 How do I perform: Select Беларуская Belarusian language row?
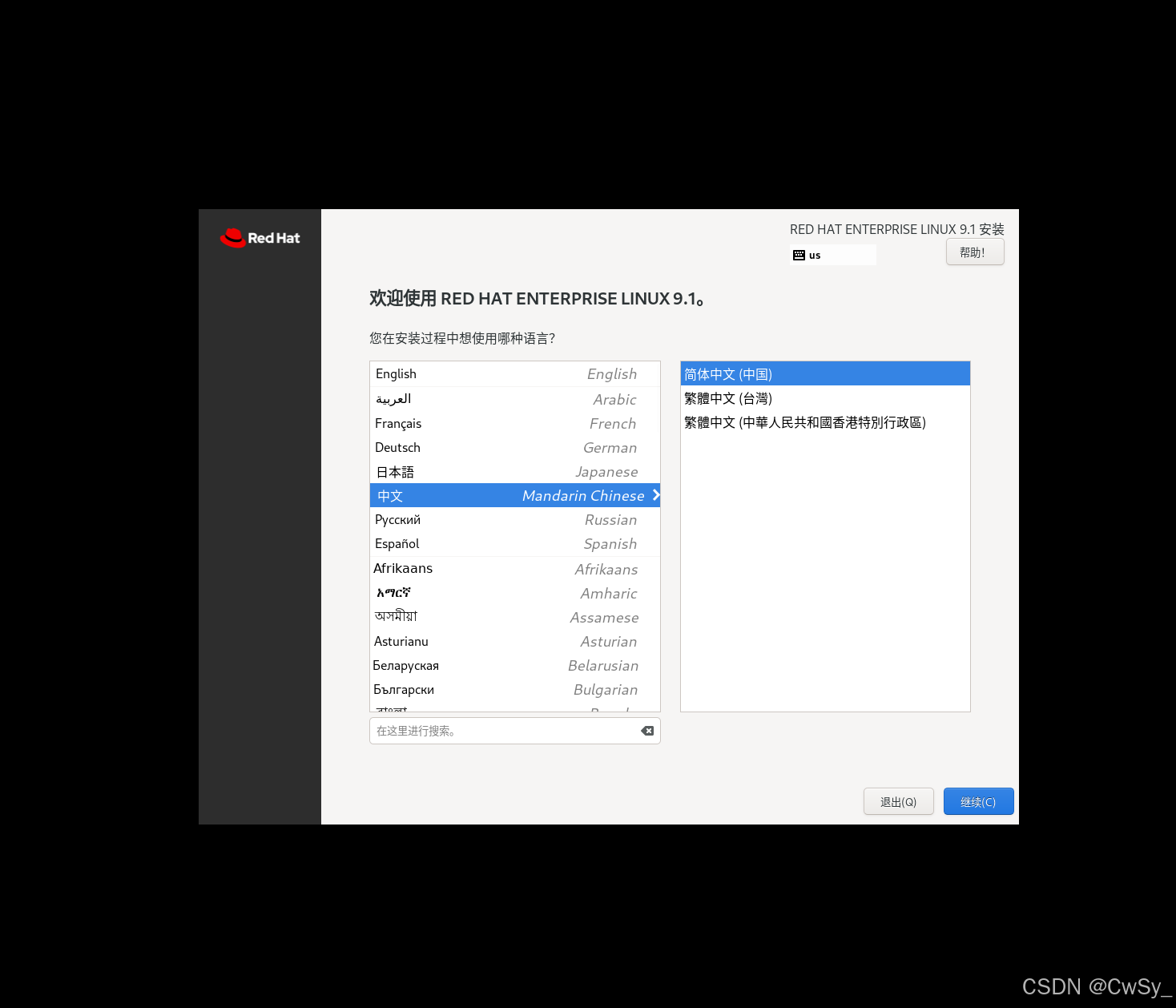tap(514, 665)
